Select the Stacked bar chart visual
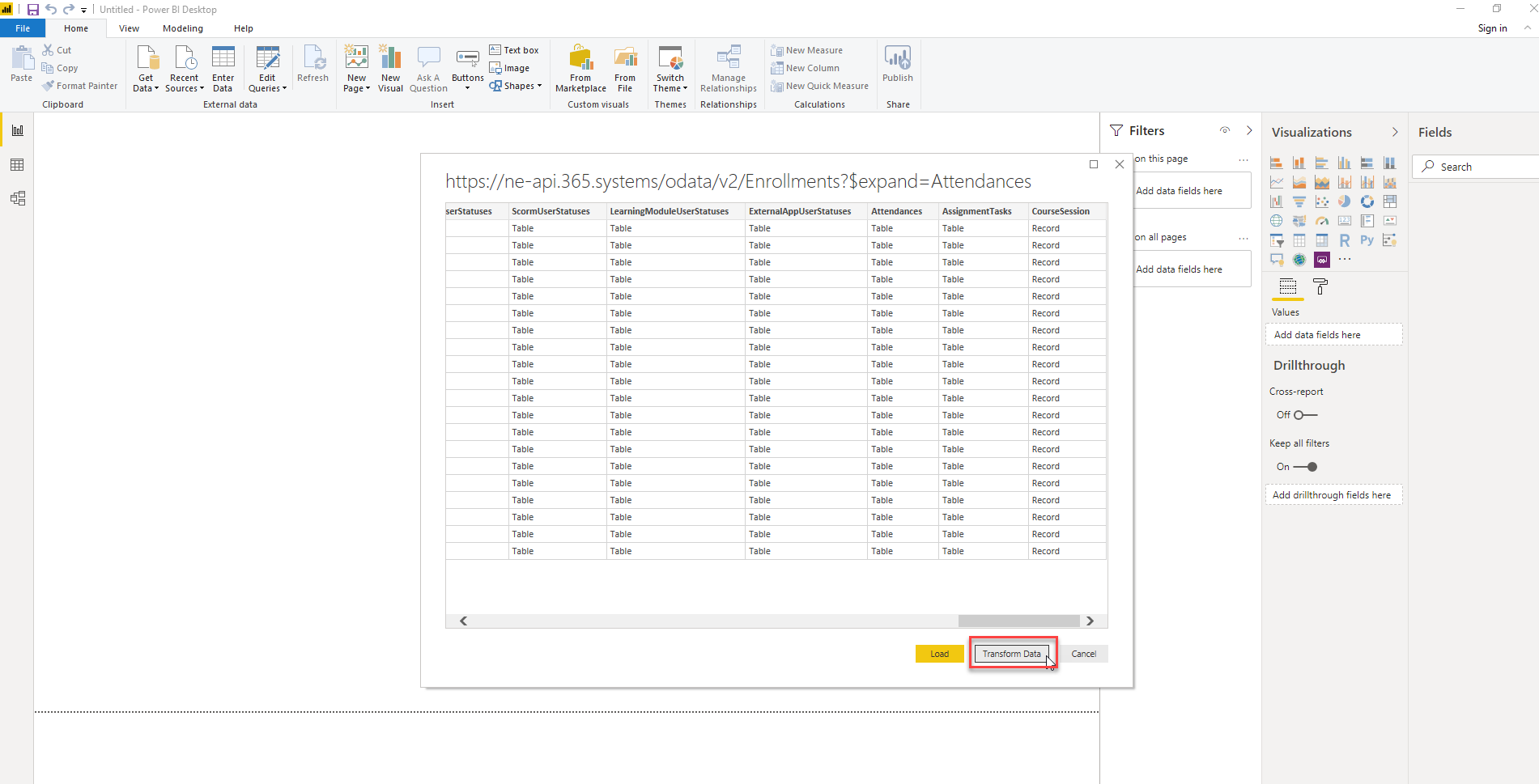This screenshot has height=784, width=1539. point(1277,163)
